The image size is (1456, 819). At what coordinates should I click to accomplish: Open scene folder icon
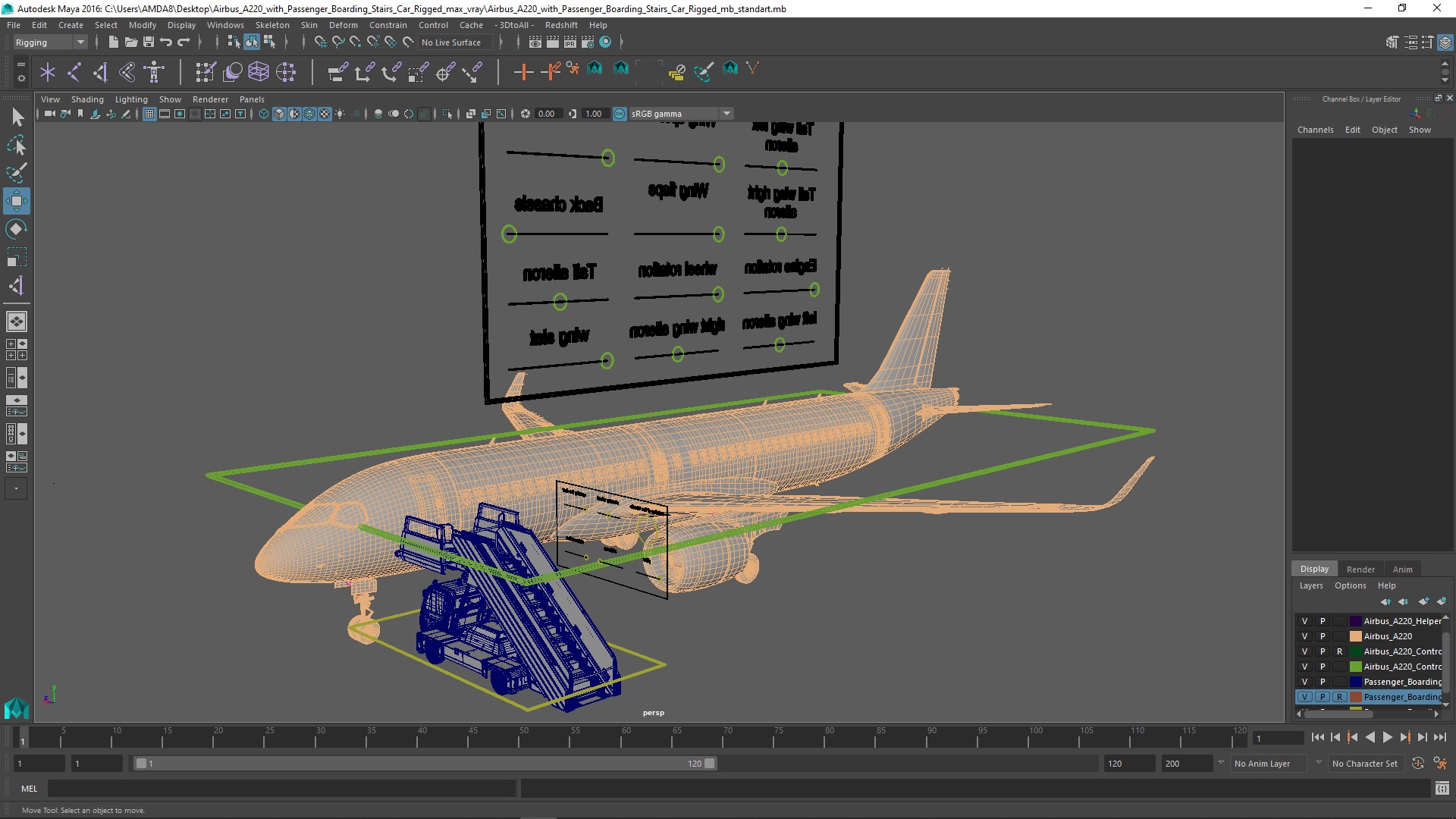tap(130, 42)
